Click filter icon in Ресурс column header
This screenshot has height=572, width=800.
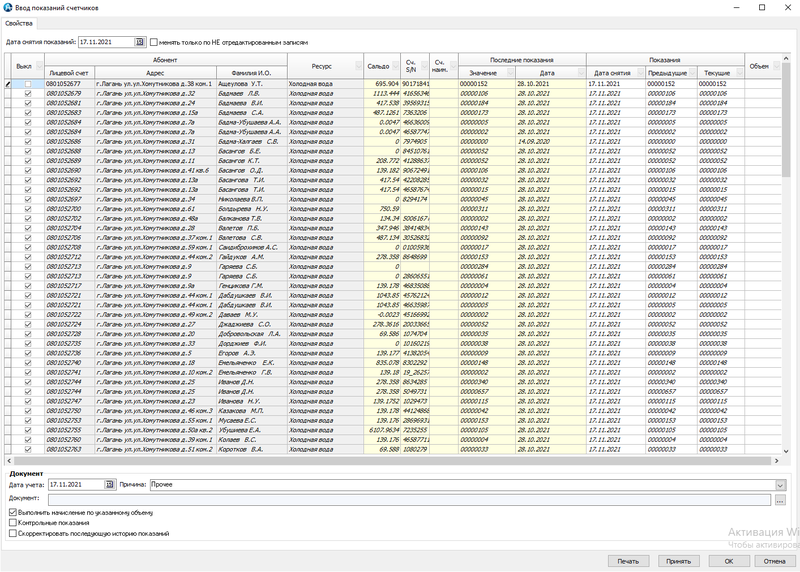[357, 65]
